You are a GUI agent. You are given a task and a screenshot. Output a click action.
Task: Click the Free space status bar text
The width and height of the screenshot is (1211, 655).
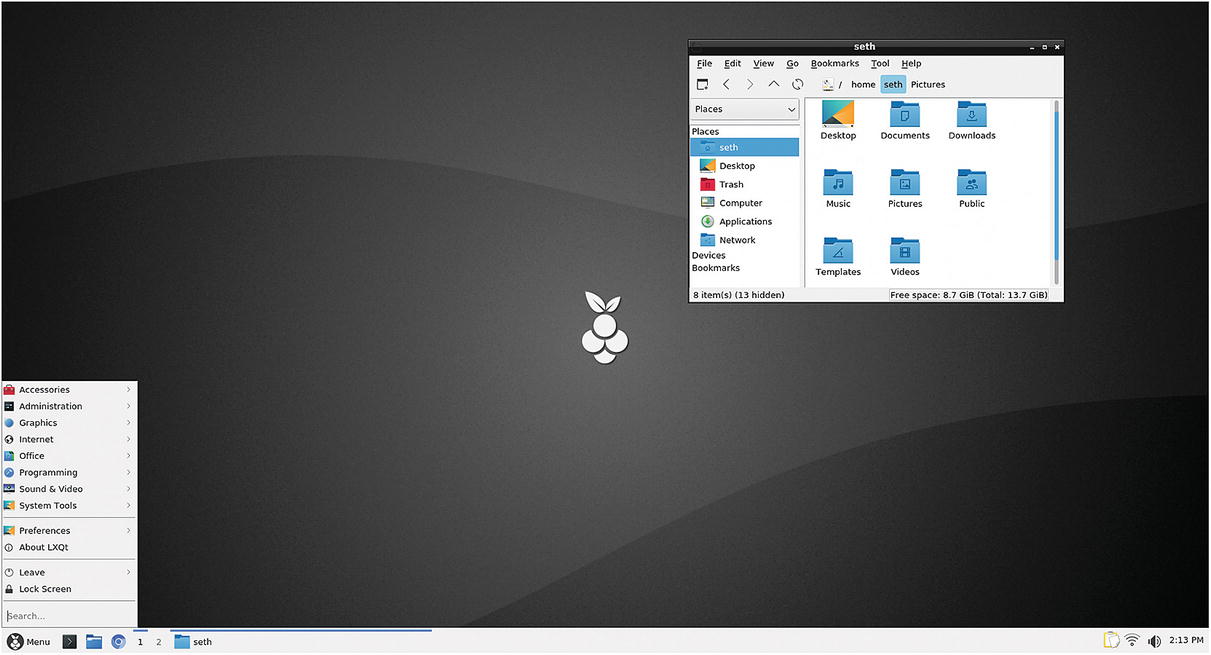[969, 295]
